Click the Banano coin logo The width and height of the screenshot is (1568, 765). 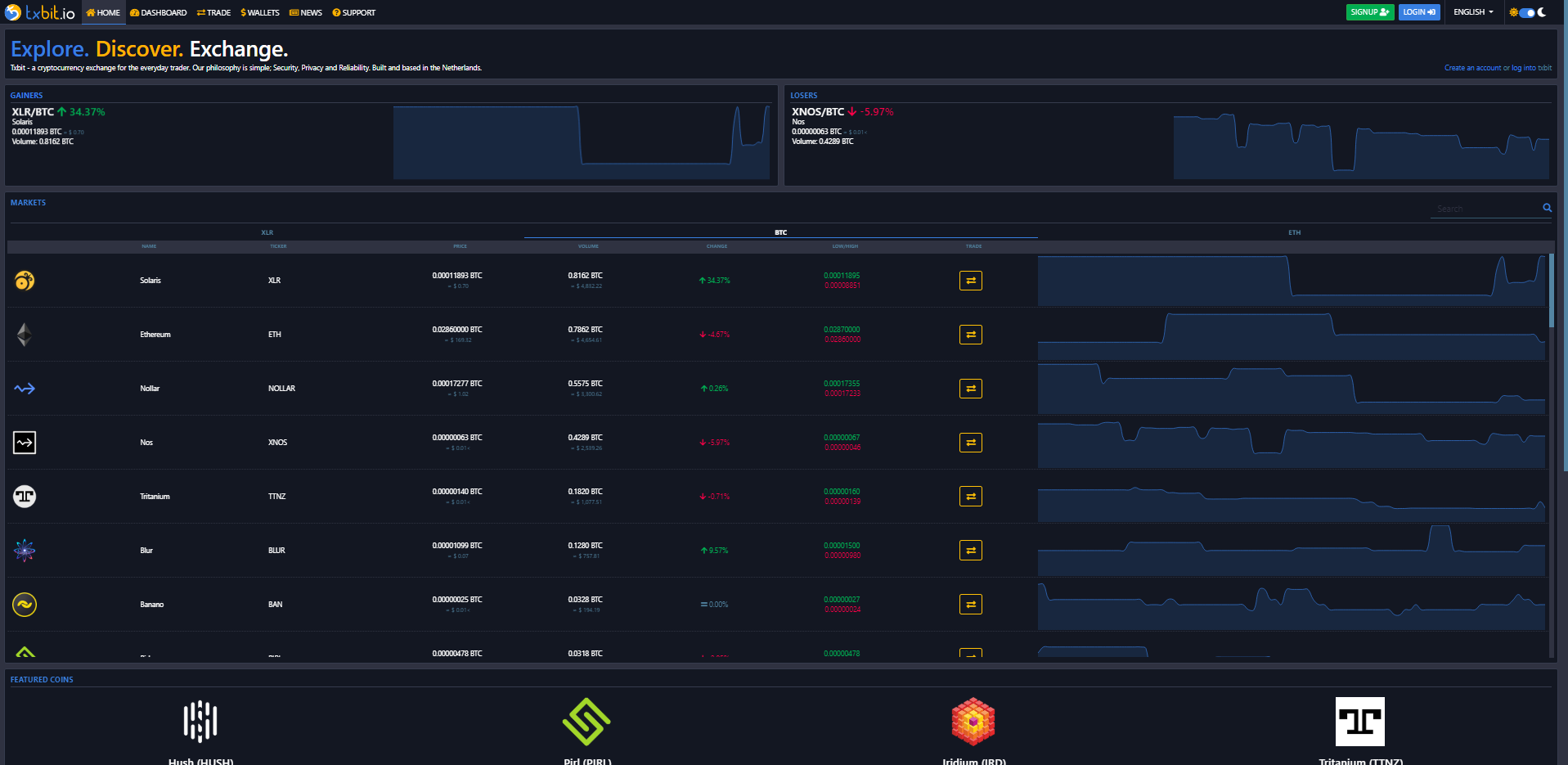(25, 605)
